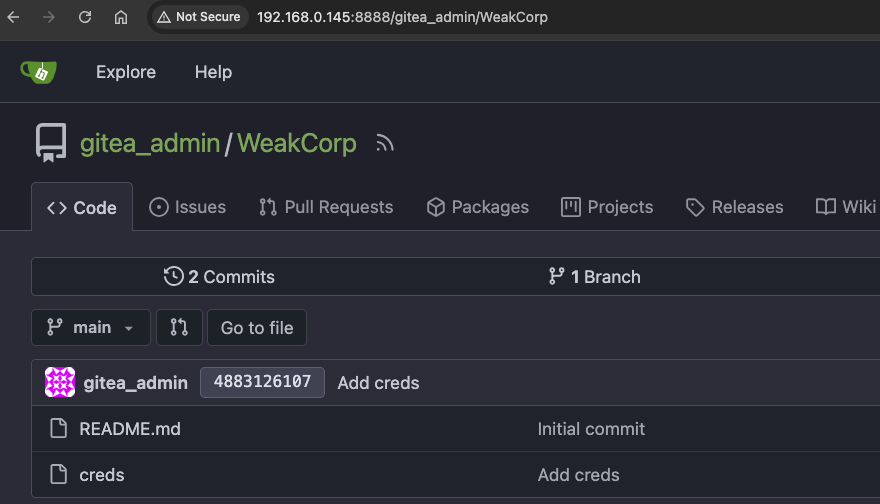Open the repository RSS feed icon
This screenshot has width=880, height=504.
[385, 144]
